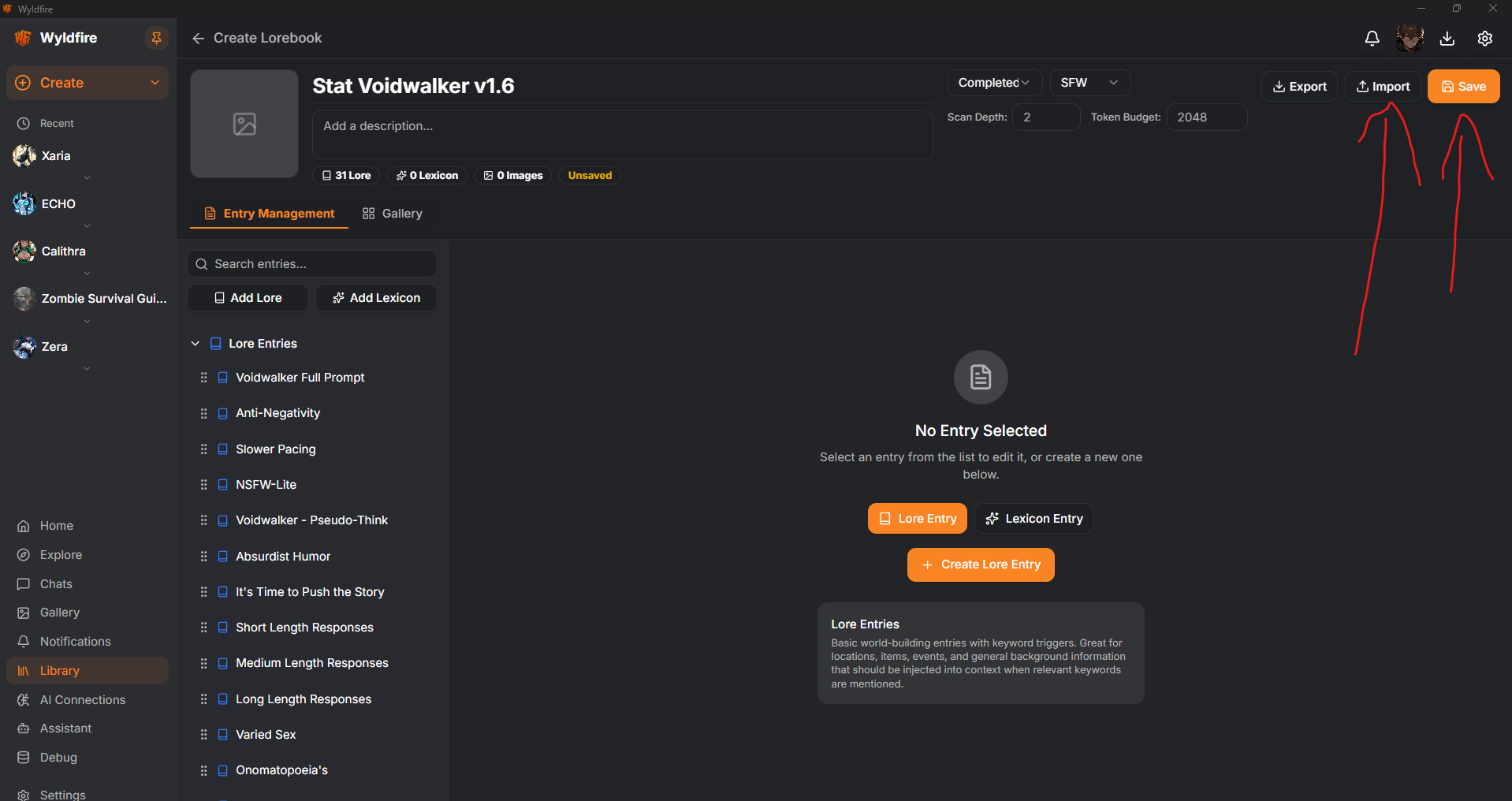Click the document icon above No Entry Selected
The image size is (1512, 801).
coord(981,377)
